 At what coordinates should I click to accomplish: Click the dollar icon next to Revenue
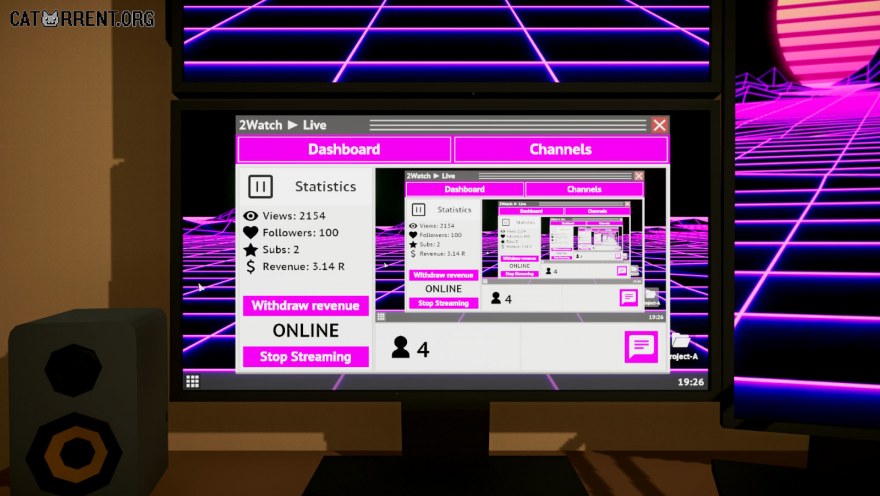click(x=250, y=267)
